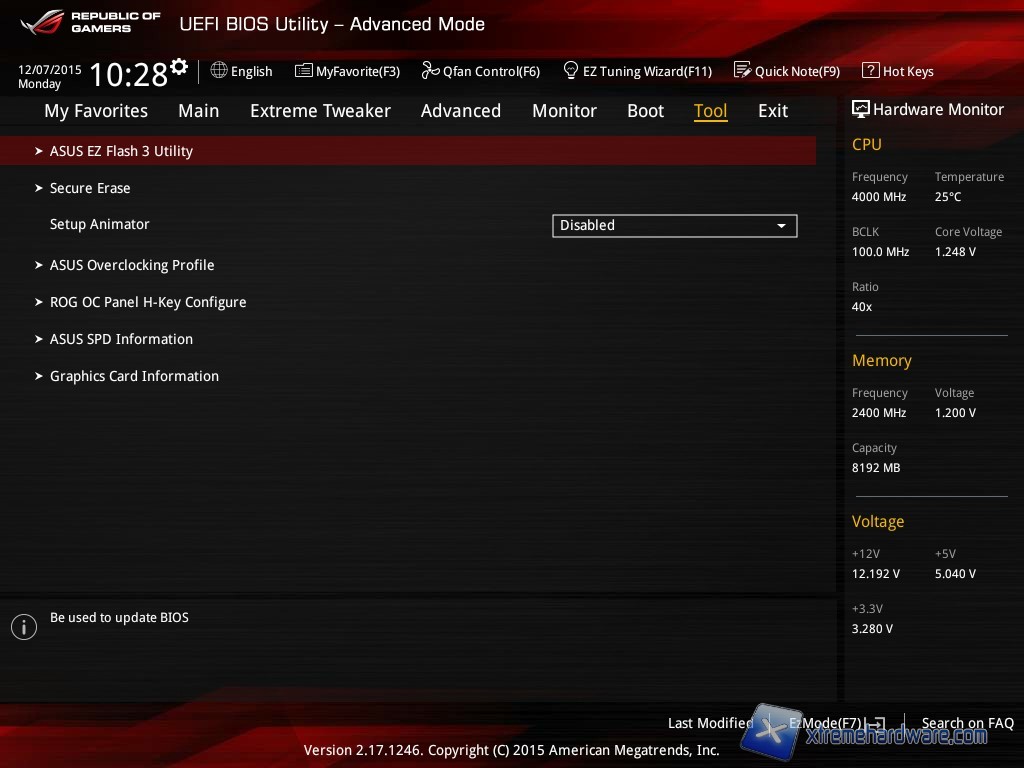1024x768 pixels.
Task: Open ASUS SPD Information entry
Action: click(x=121, y=339)
